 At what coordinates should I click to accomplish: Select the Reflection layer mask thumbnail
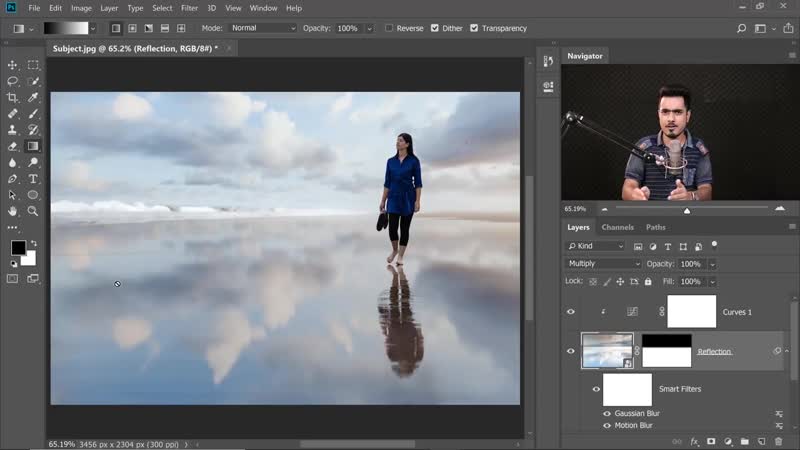(x=666, y=351)
